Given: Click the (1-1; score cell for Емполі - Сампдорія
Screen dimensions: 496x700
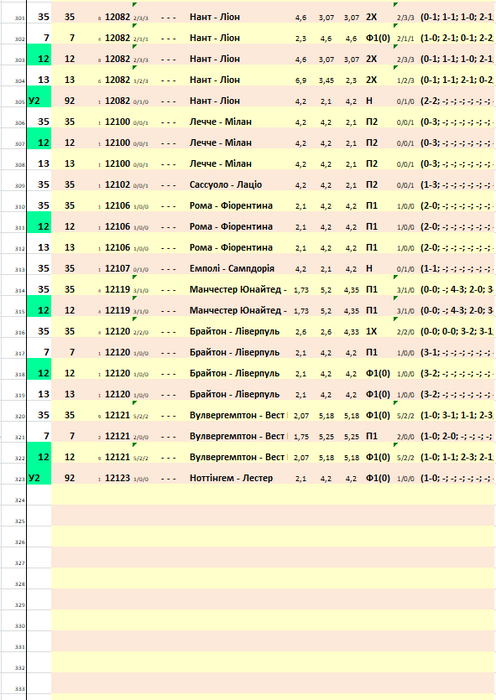Looking at the screenshot, I should [456, 269].
